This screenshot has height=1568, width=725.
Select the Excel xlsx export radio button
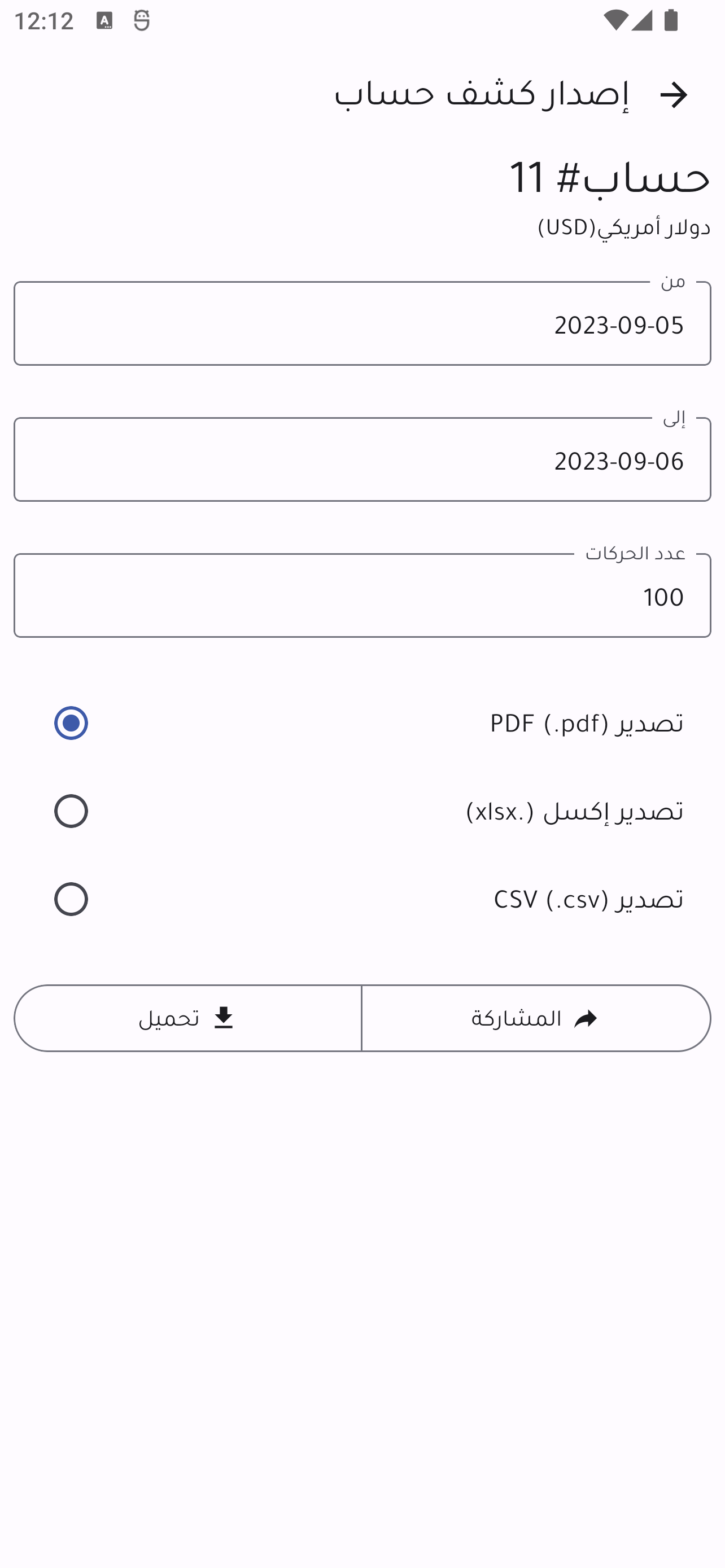71,811
